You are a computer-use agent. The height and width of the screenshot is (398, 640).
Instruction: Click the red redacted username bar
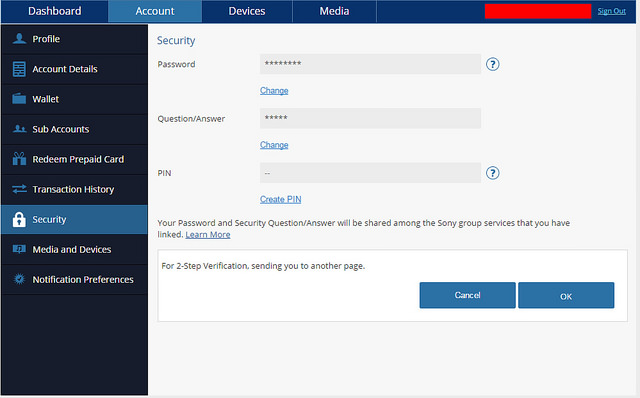(538, 11)
